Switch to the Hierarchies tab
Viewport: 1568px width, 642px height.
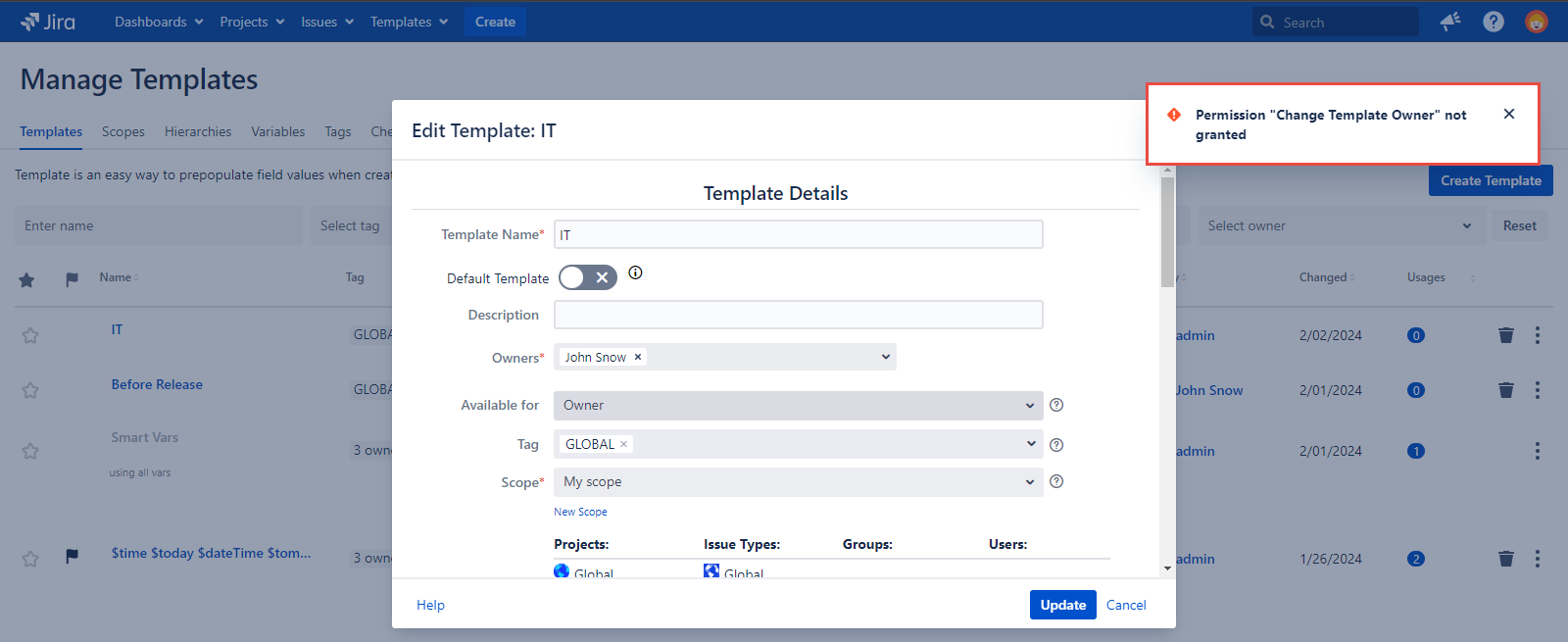(198, 131)
